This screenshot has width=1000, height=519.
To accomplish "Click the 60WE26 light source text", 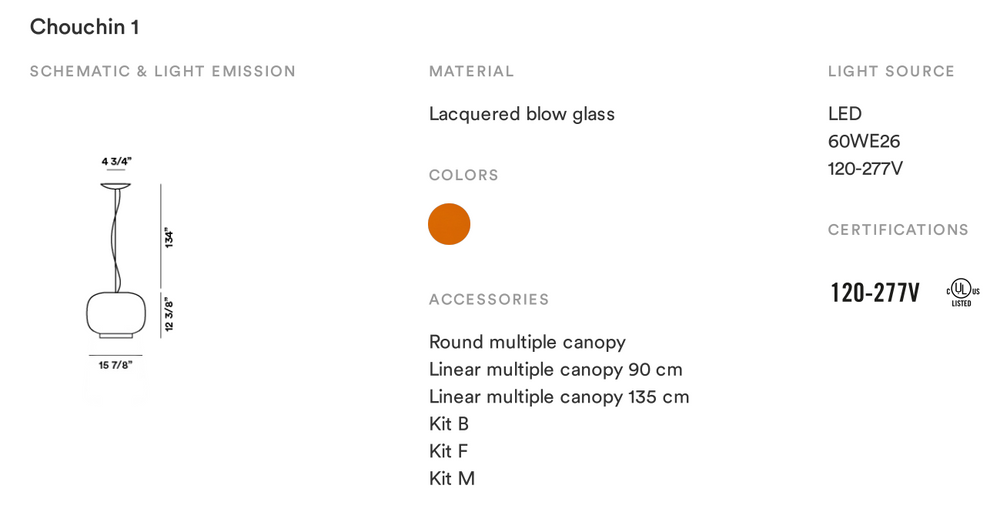I will coord(864,141).
